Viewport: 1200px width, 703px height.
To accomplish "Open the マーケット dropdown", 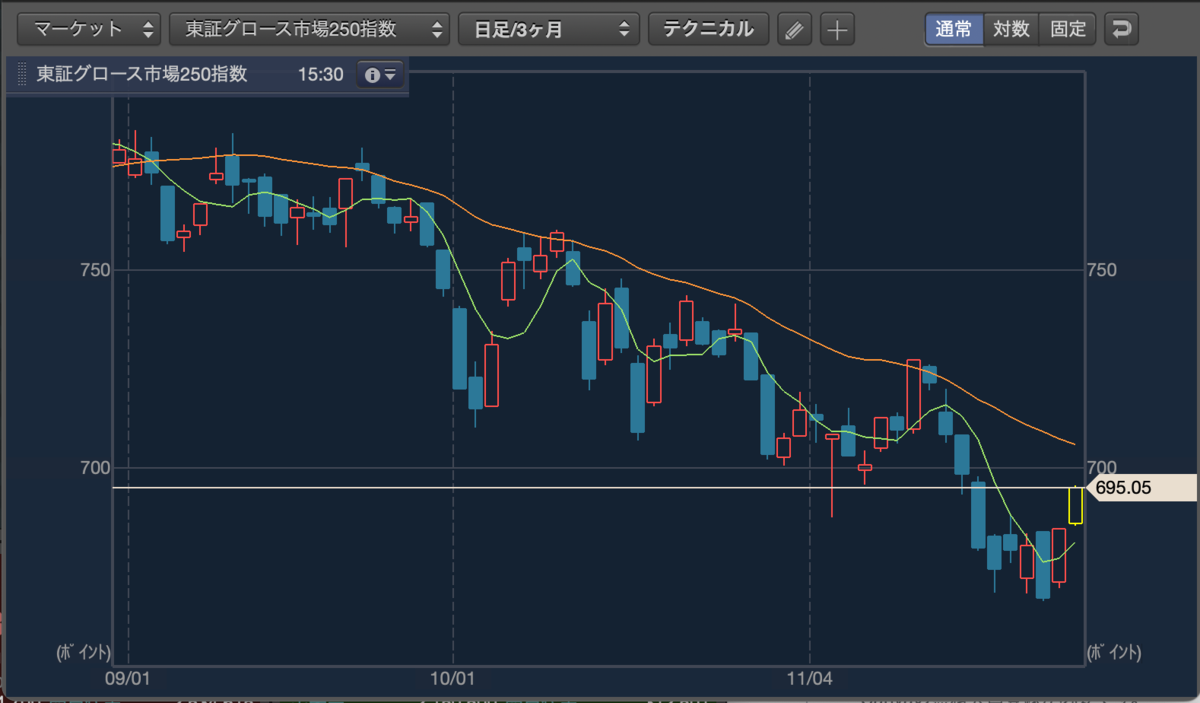I will click(x=89, y=29).
